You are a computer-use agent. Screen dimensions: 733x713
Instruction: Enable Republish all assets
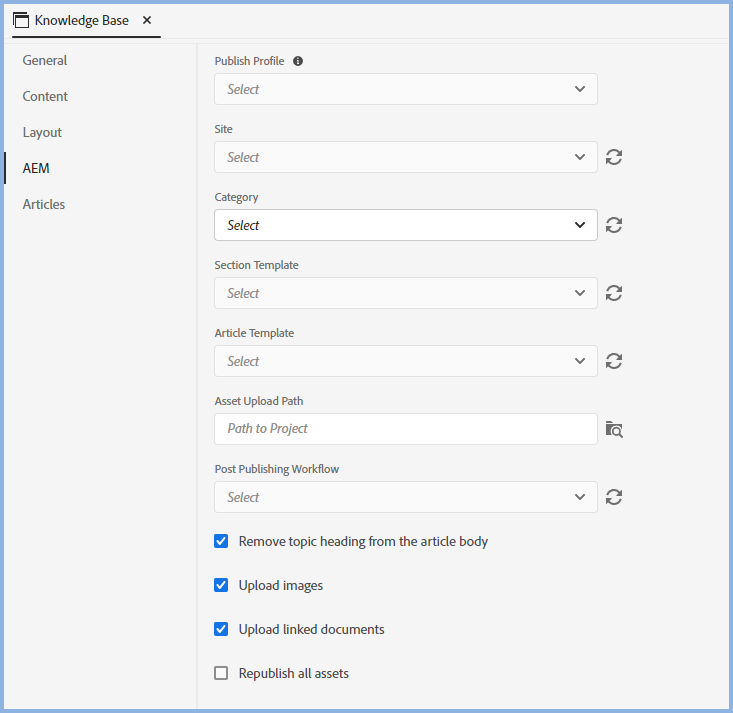coord(221,673)
